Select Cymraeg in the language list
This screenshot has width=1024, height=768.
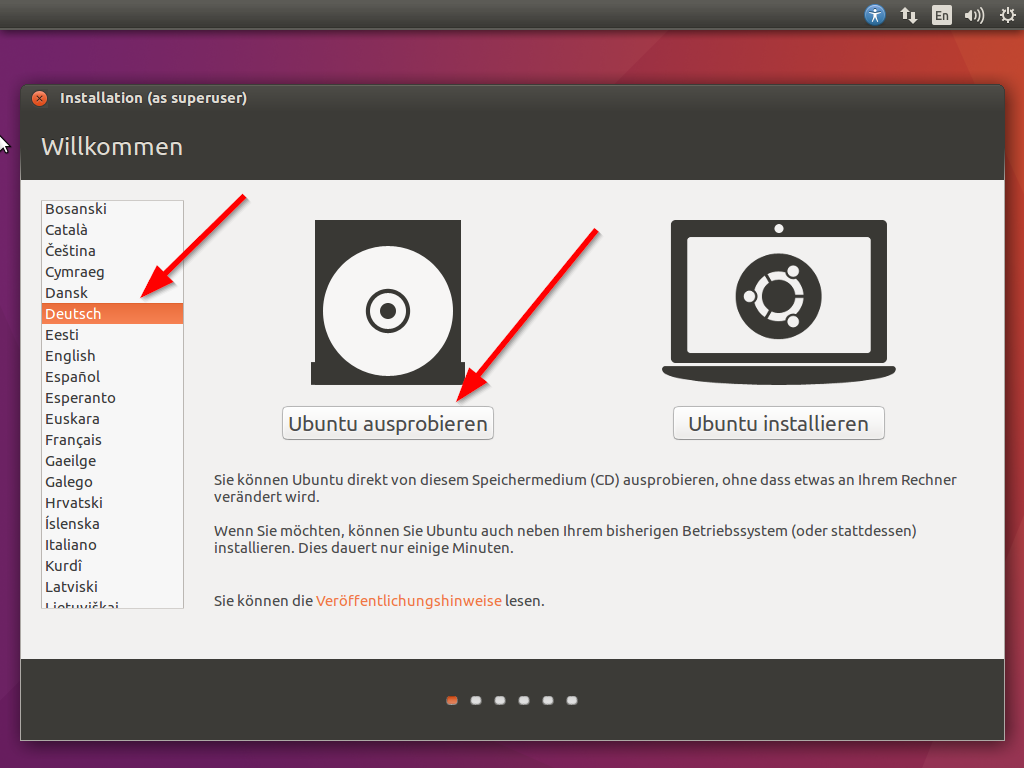[x=112, y=272]
